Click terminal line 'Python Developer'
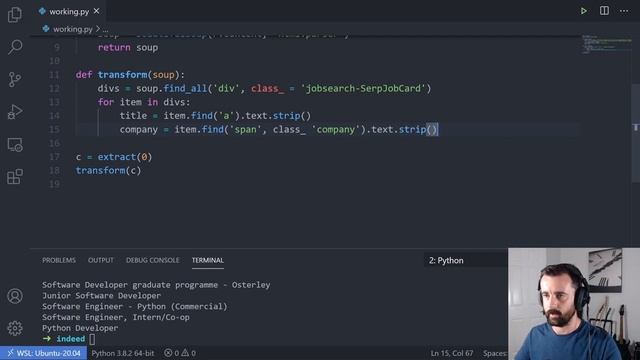The height and width of the screenshot is (360, 640). [80, 328]
